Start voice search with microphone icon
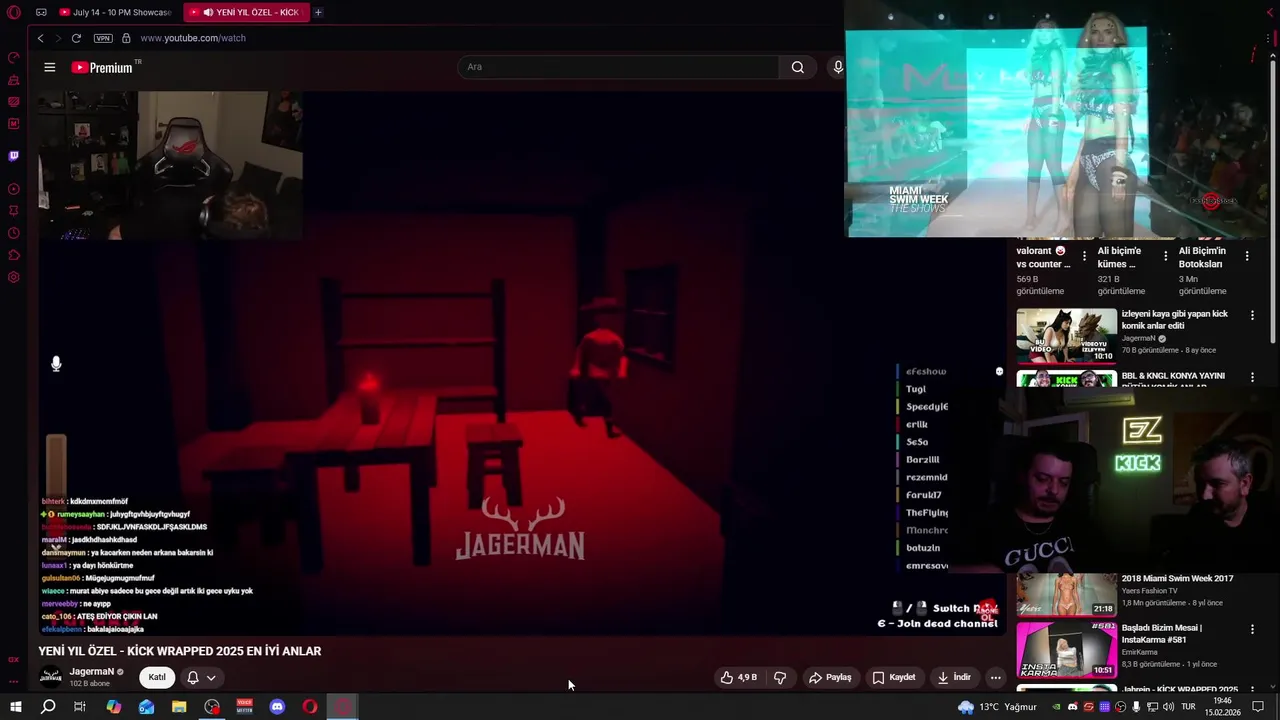The image size is (1280, 720). click(838, 67)
